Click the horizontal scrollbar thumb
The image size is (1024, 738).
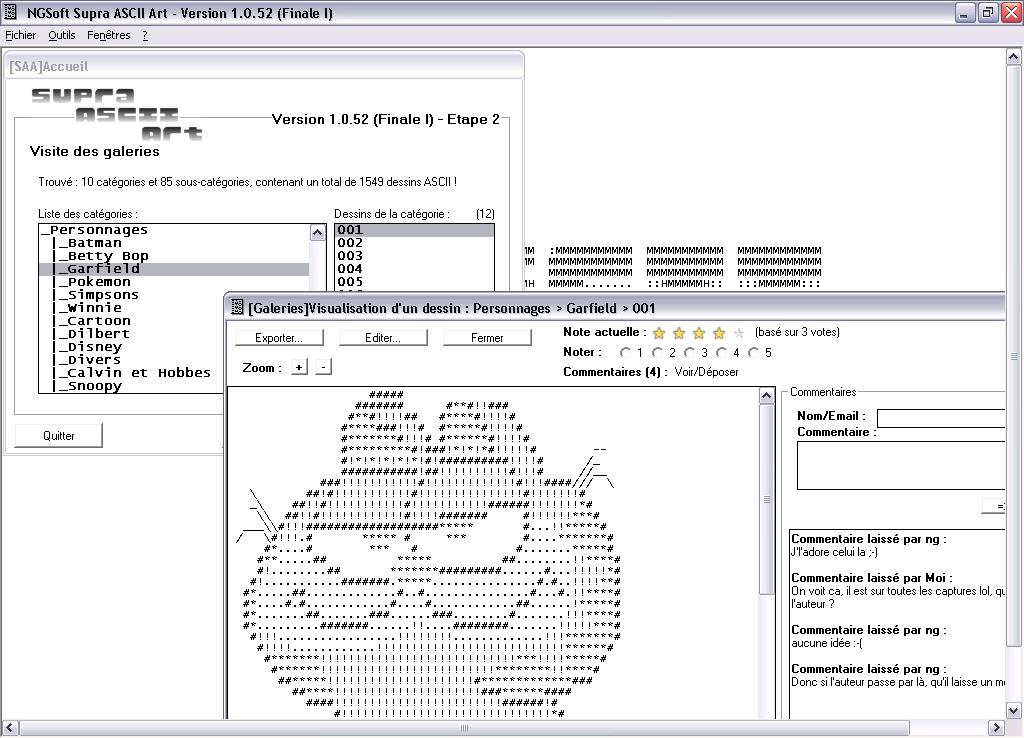tap(464, 728)
